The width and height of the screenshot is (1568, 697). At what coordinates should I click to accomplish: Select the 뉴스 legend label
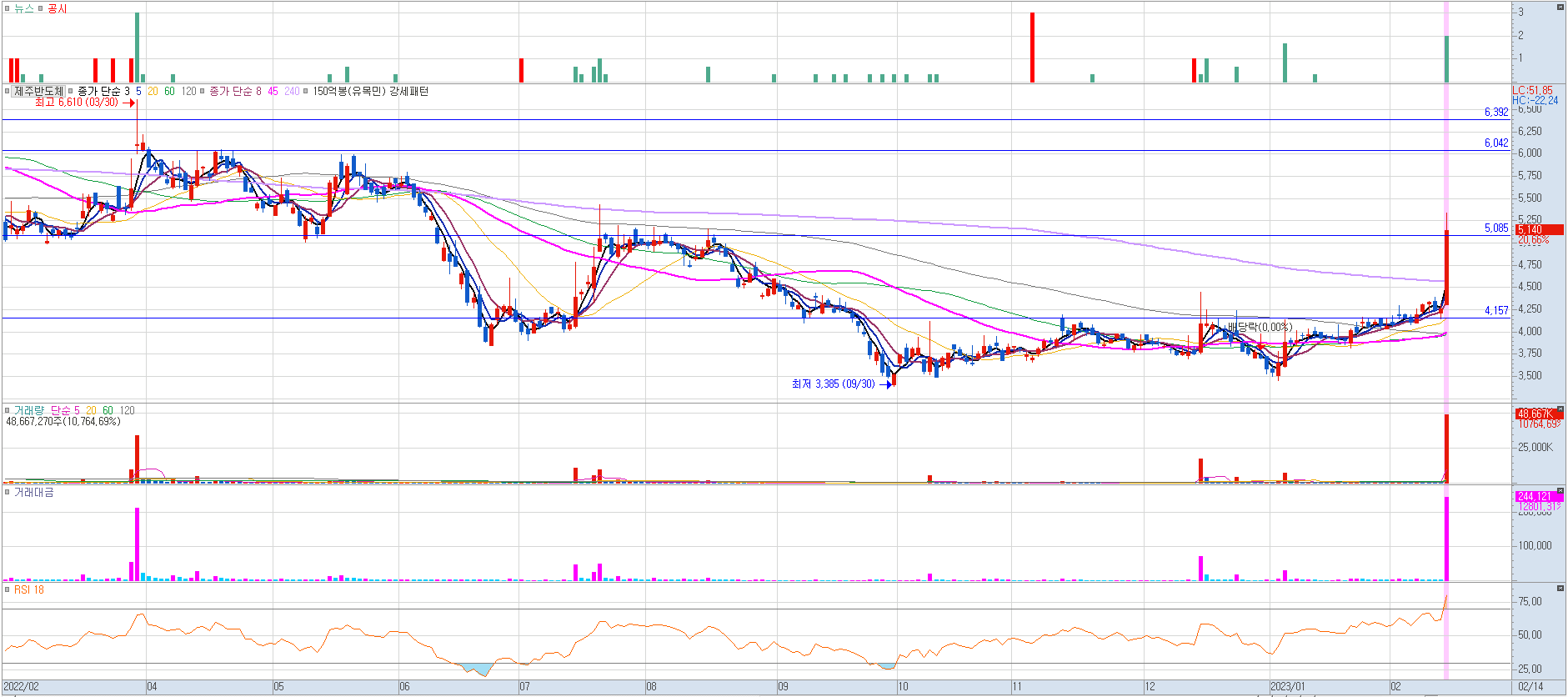click(x=24, y=8)
